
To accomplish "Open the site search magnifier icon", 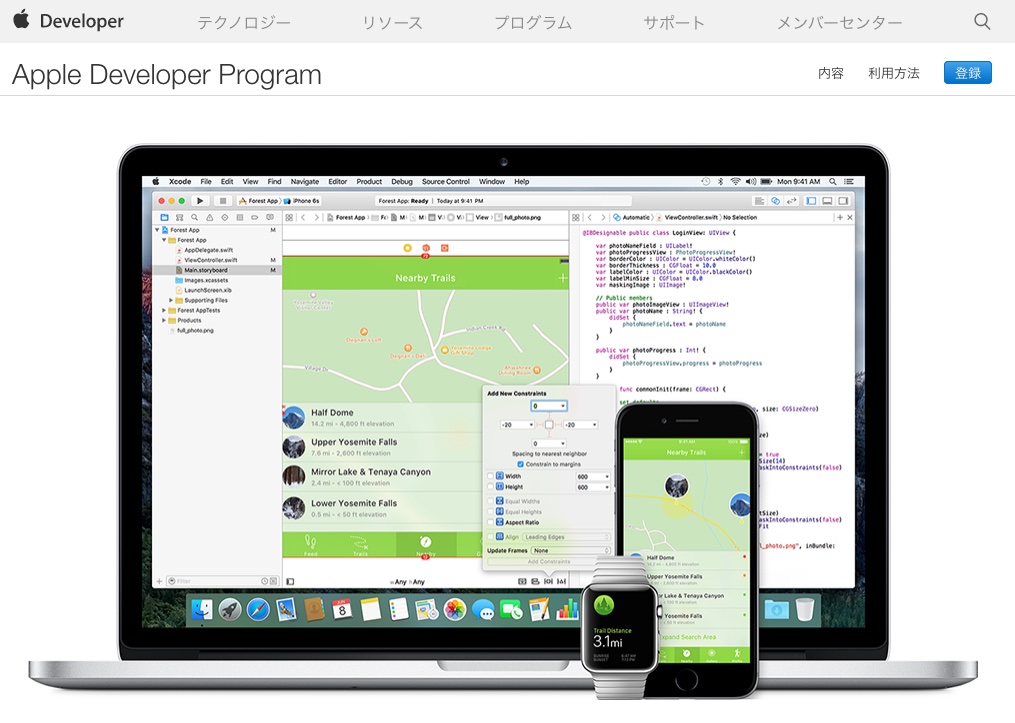I will pos(981,20).
